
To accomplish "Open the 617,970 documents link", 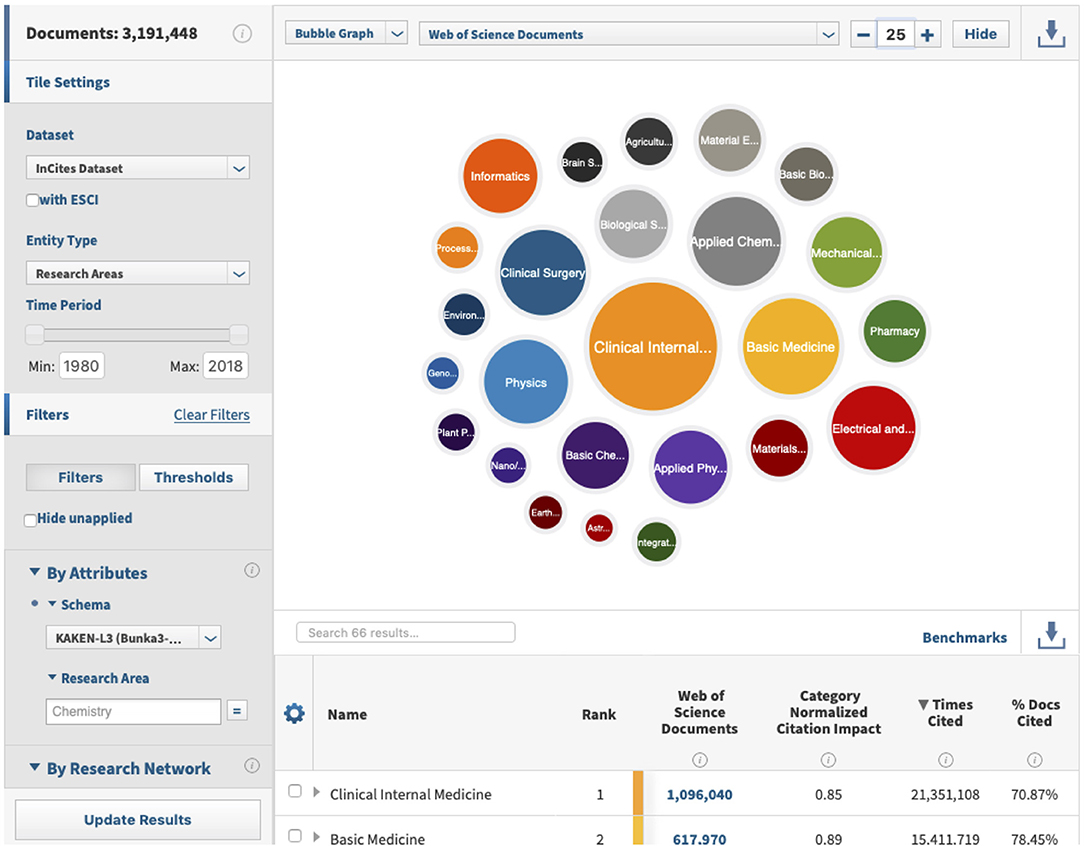I will (699, 839).
